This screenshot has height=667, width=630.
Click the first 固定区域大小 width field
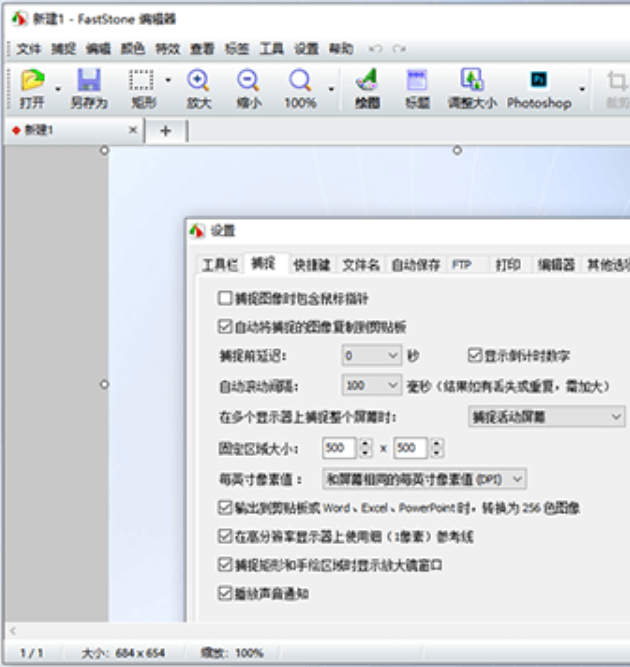pos(338,448)
